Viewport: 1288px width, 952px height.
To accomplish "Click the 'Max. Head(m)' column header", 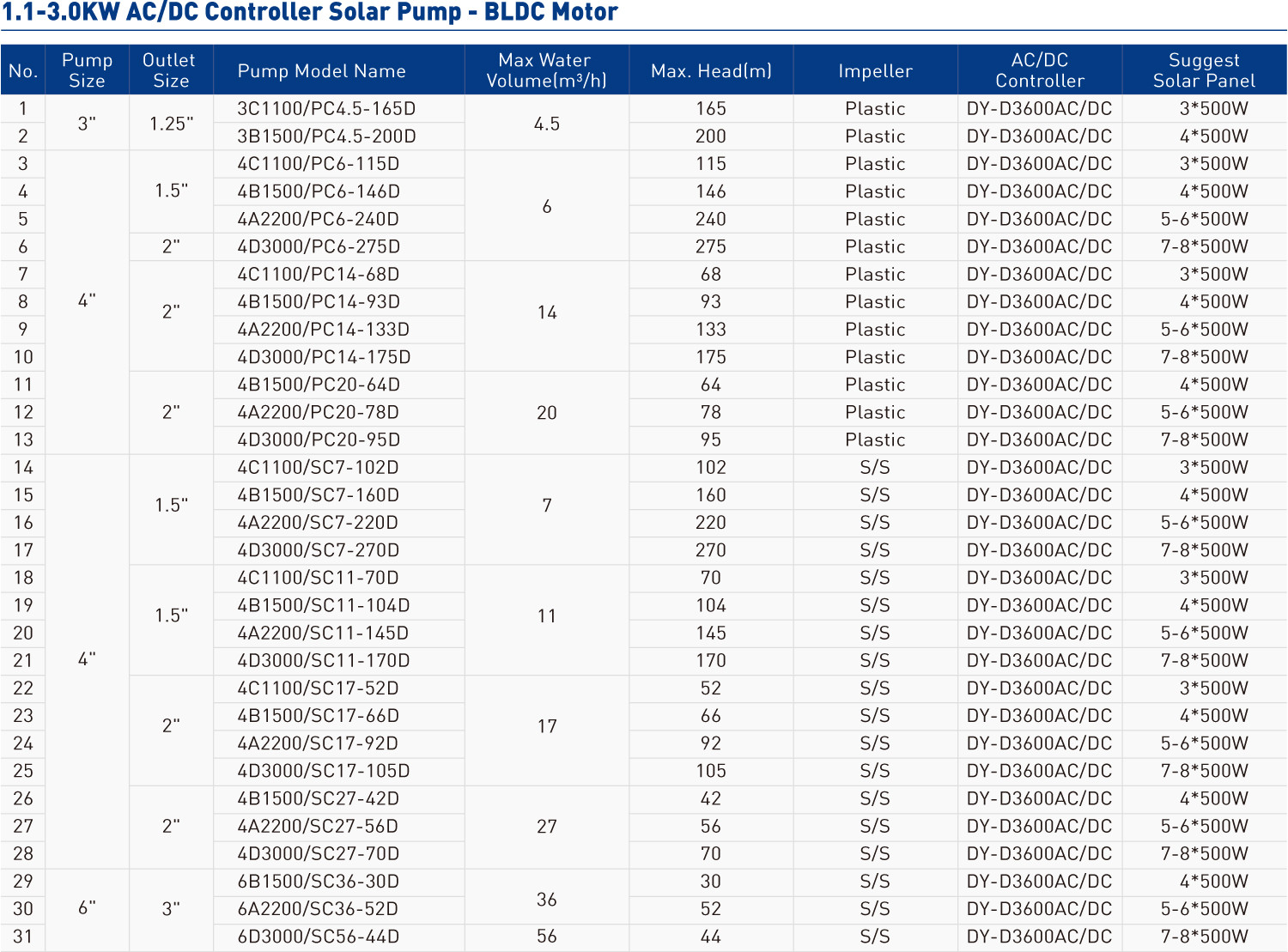I will tap(711, 71).
